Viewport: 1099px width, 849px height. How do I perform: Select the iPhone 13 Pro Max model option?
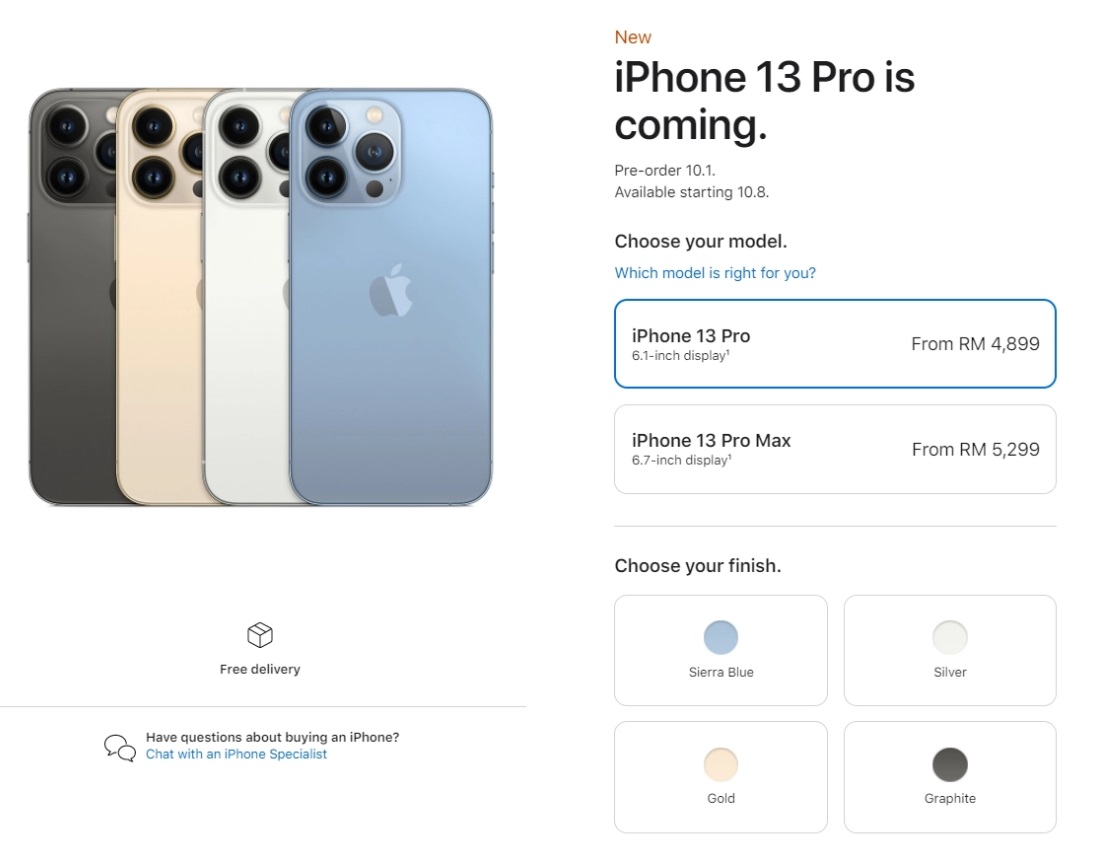(x=835, y=449)
